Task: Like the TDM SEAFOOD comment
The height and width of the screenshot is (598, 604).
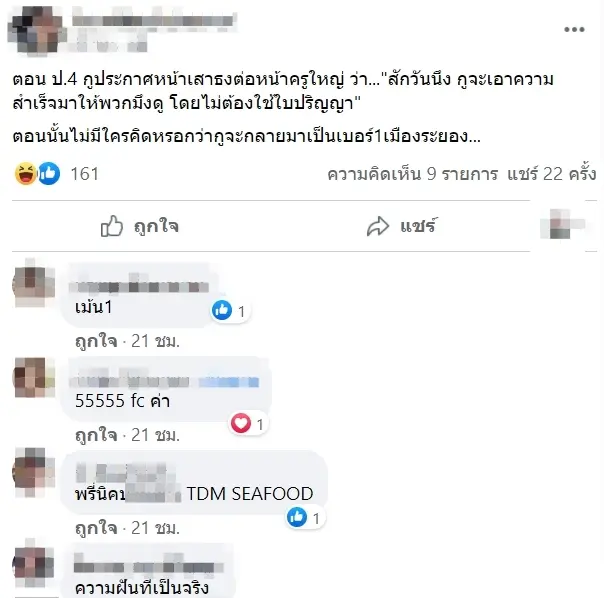Action: coord(96,528)
